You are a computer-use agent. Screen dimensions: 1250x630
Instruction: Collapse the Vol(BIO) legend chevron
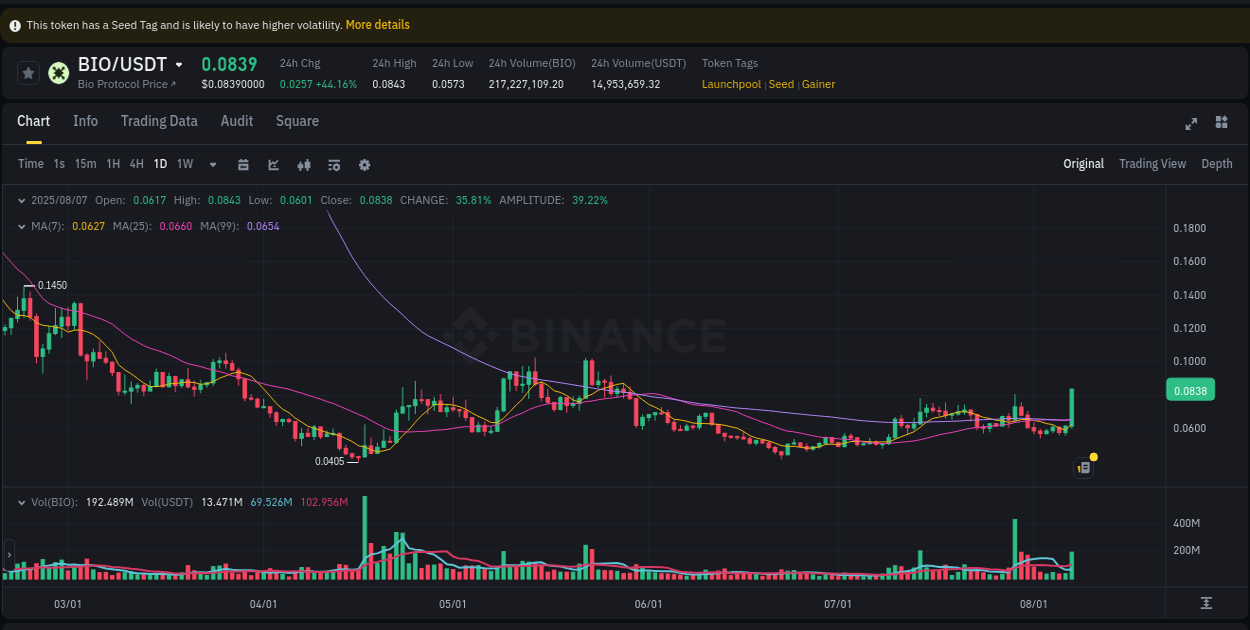click(x=22, y=502)
